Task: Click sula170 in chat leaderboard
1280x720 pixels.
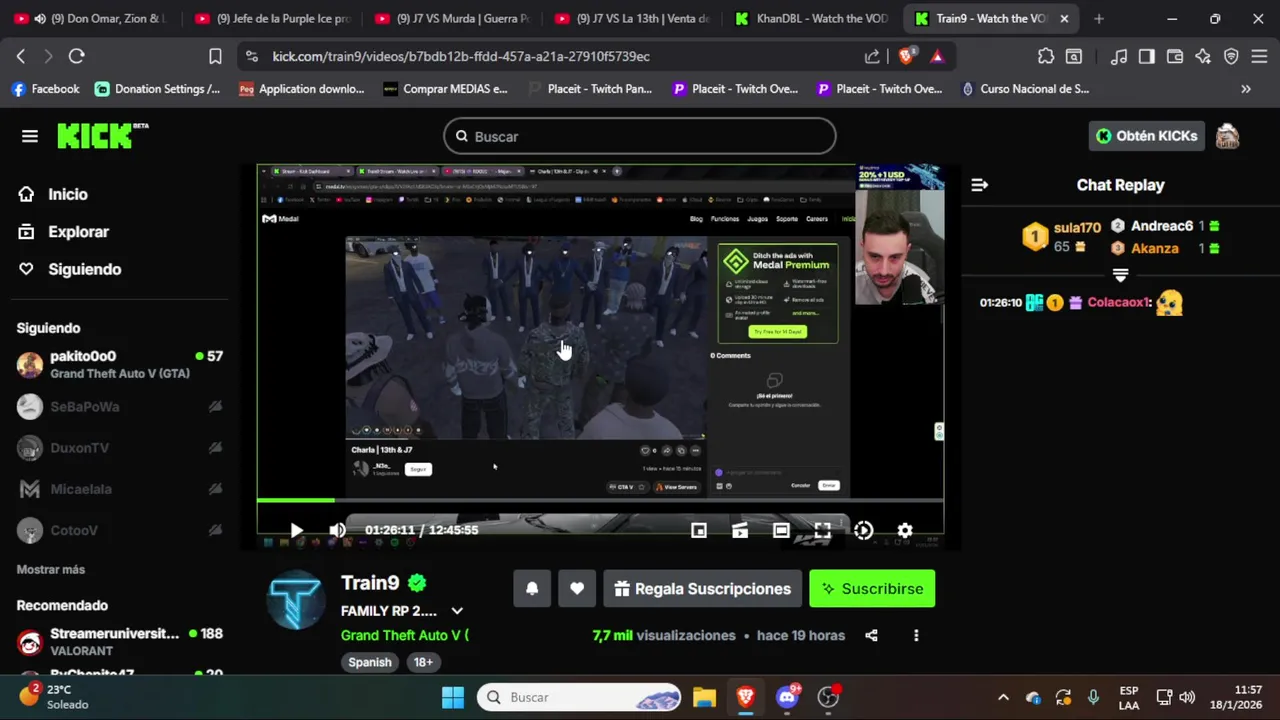Action: pos(1077,228)
